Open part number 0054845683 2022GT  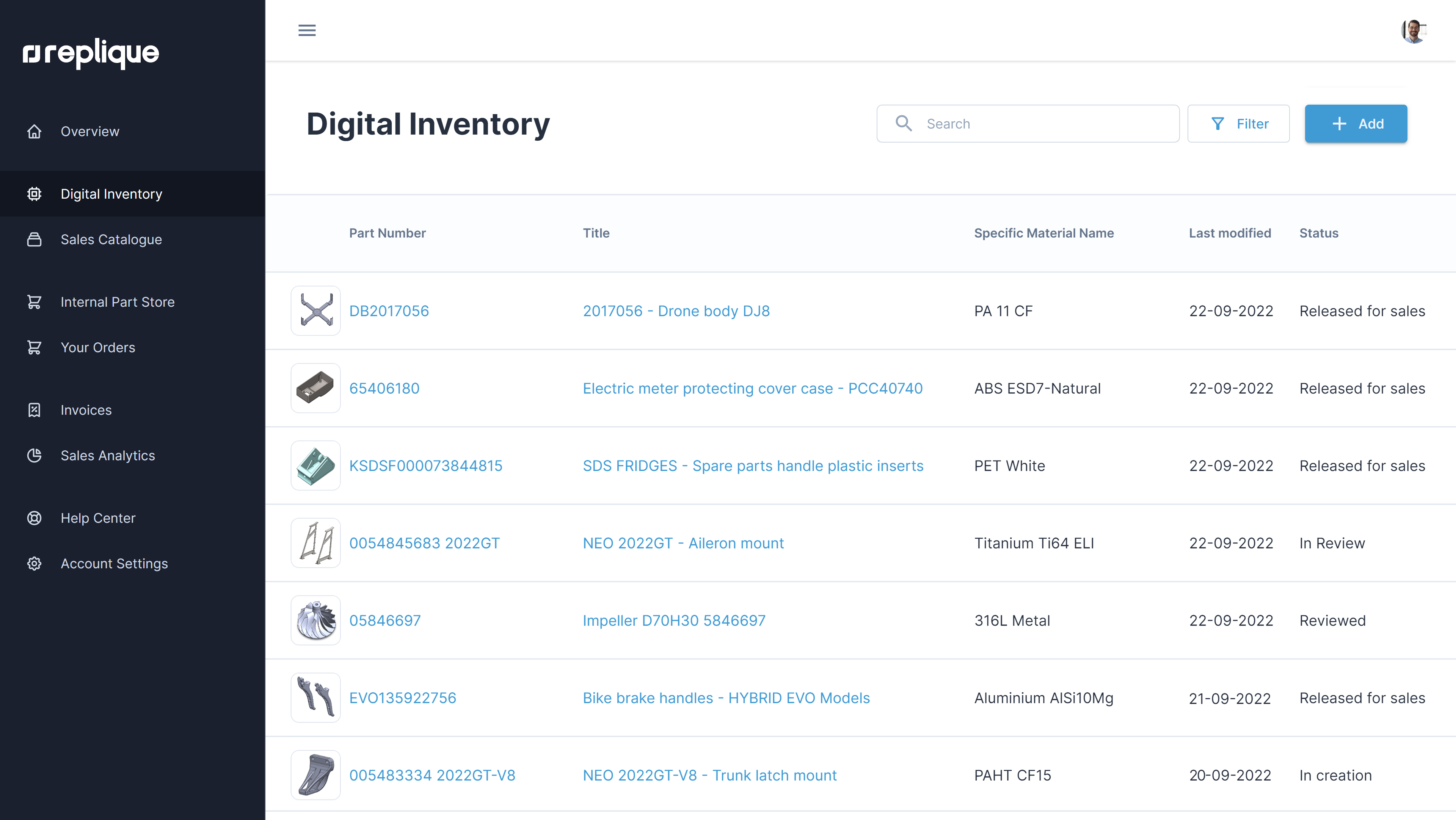[425, 543]
